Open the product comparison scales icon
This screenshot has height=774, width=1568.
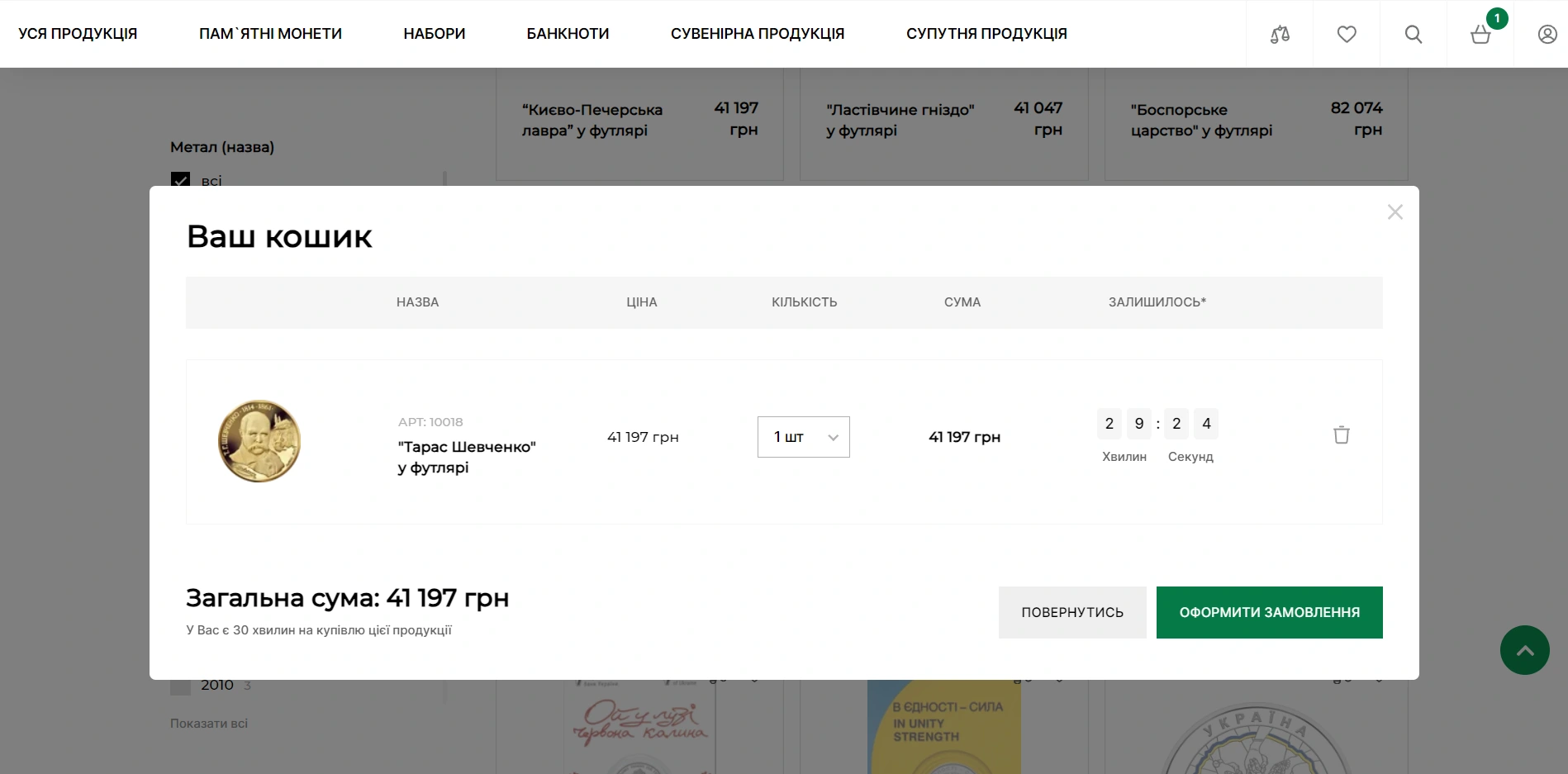click(x=1280, y=34)
